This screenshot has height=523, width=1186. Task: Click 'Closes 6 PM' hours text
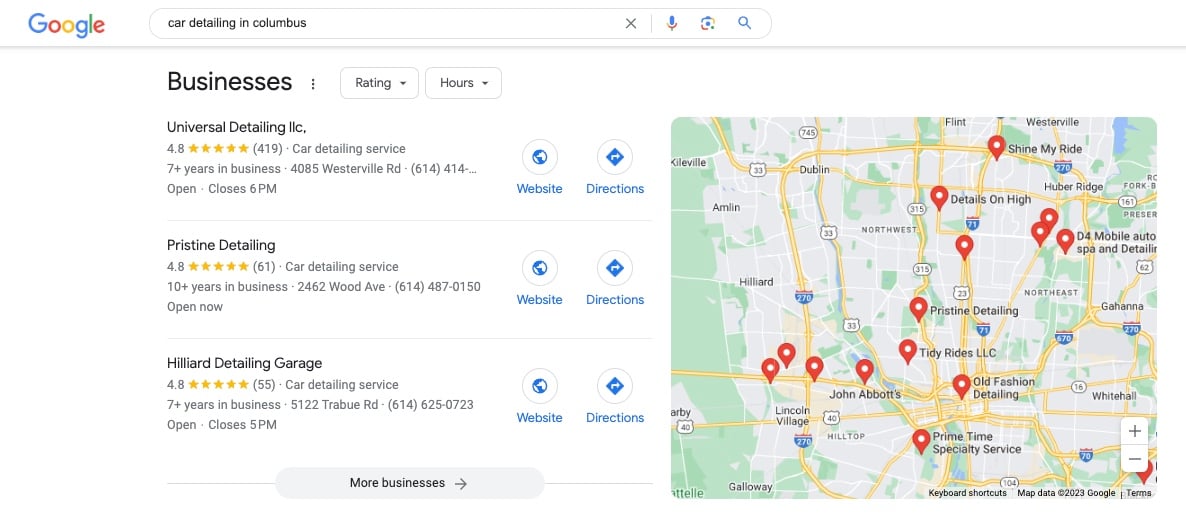tap(242, 189)
